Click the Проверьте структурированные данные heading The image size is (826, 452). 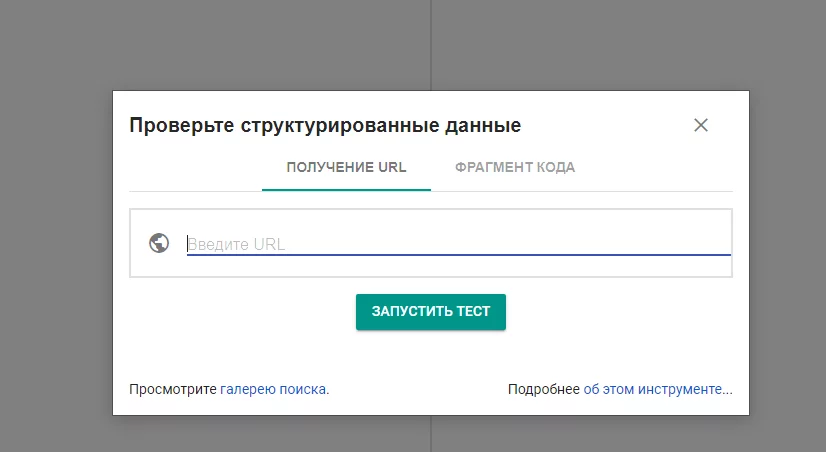tap(325, 125)
